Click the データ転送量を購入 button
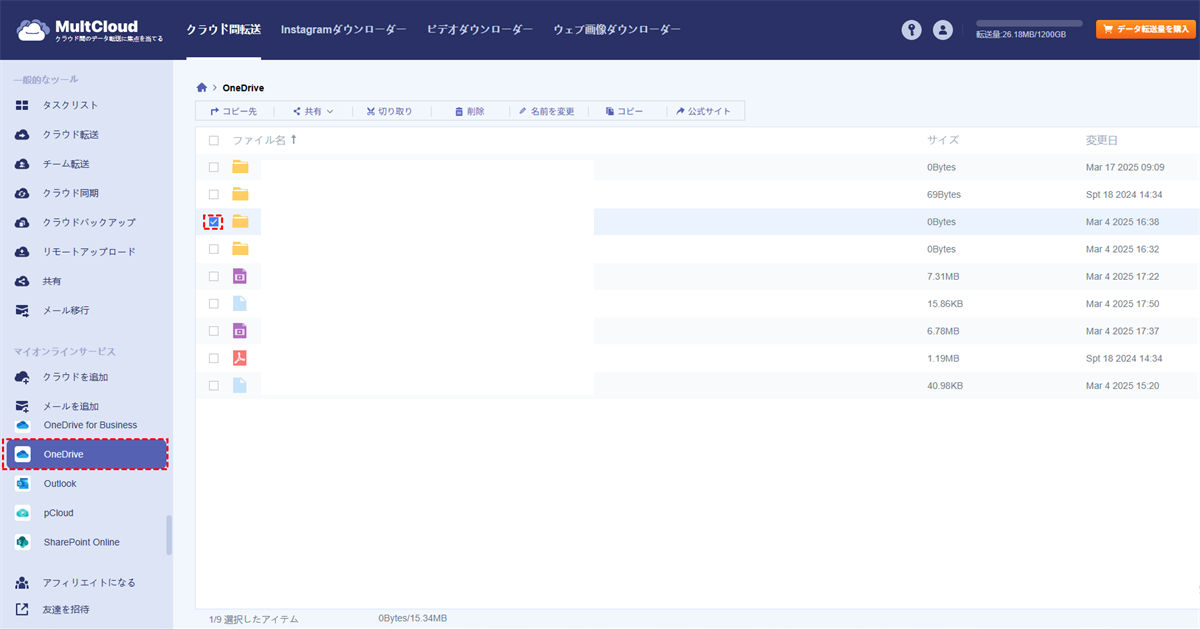The image size is (1200, 630). (1145, 30)
